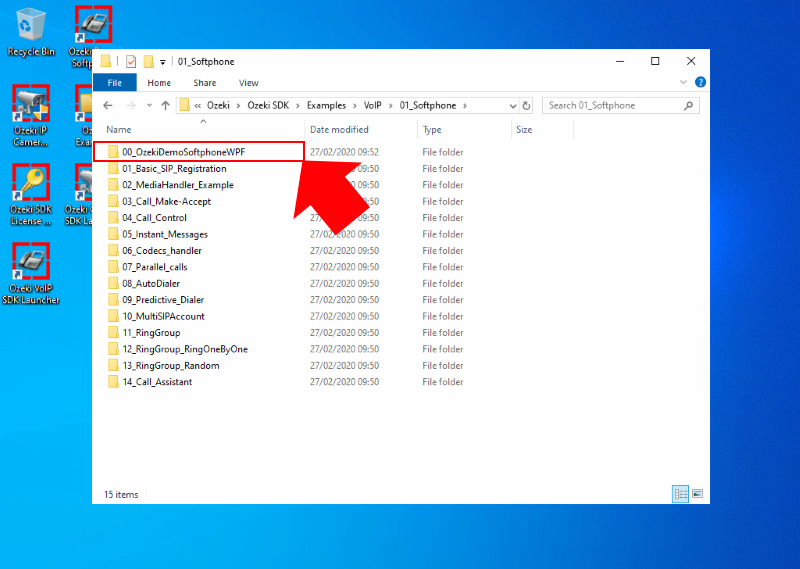Open Explorer help question mark icon
800x569 pixels.
click(701, 82)
